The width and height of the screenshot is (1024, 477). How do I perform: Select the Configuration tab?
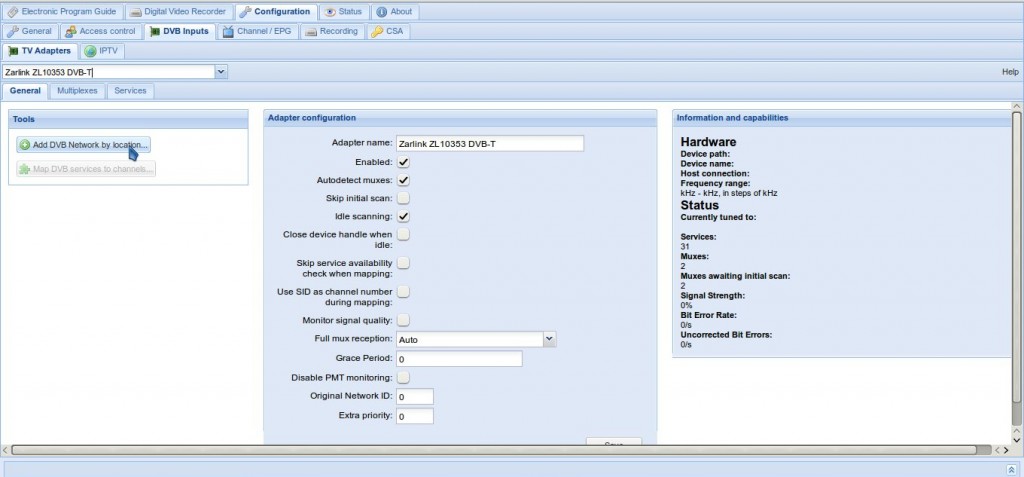pos(276,12)
